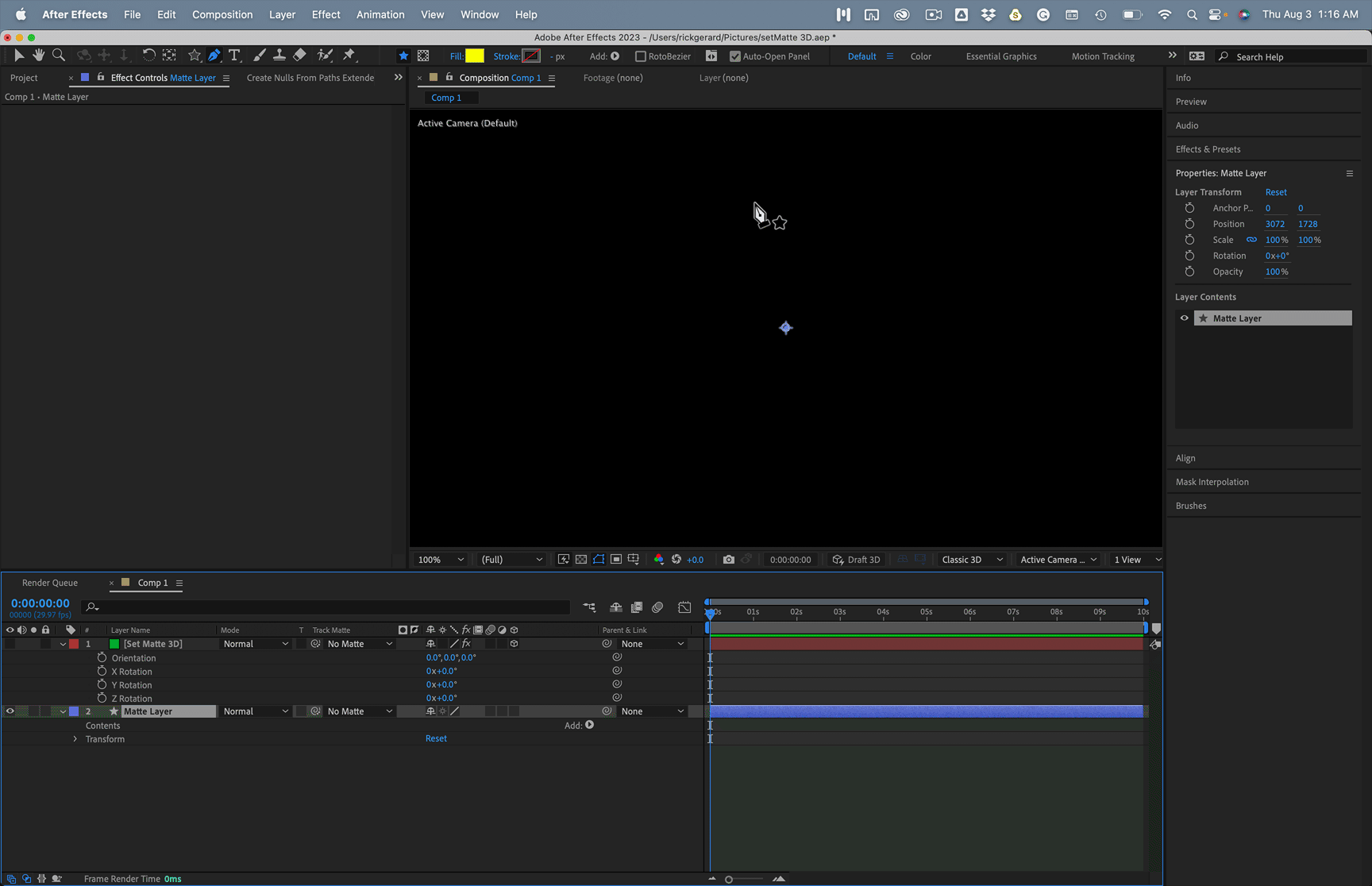Open the Properties panel menu
The width and height of the screenshot is (1372, 886).
click(x=1350, y=173)
